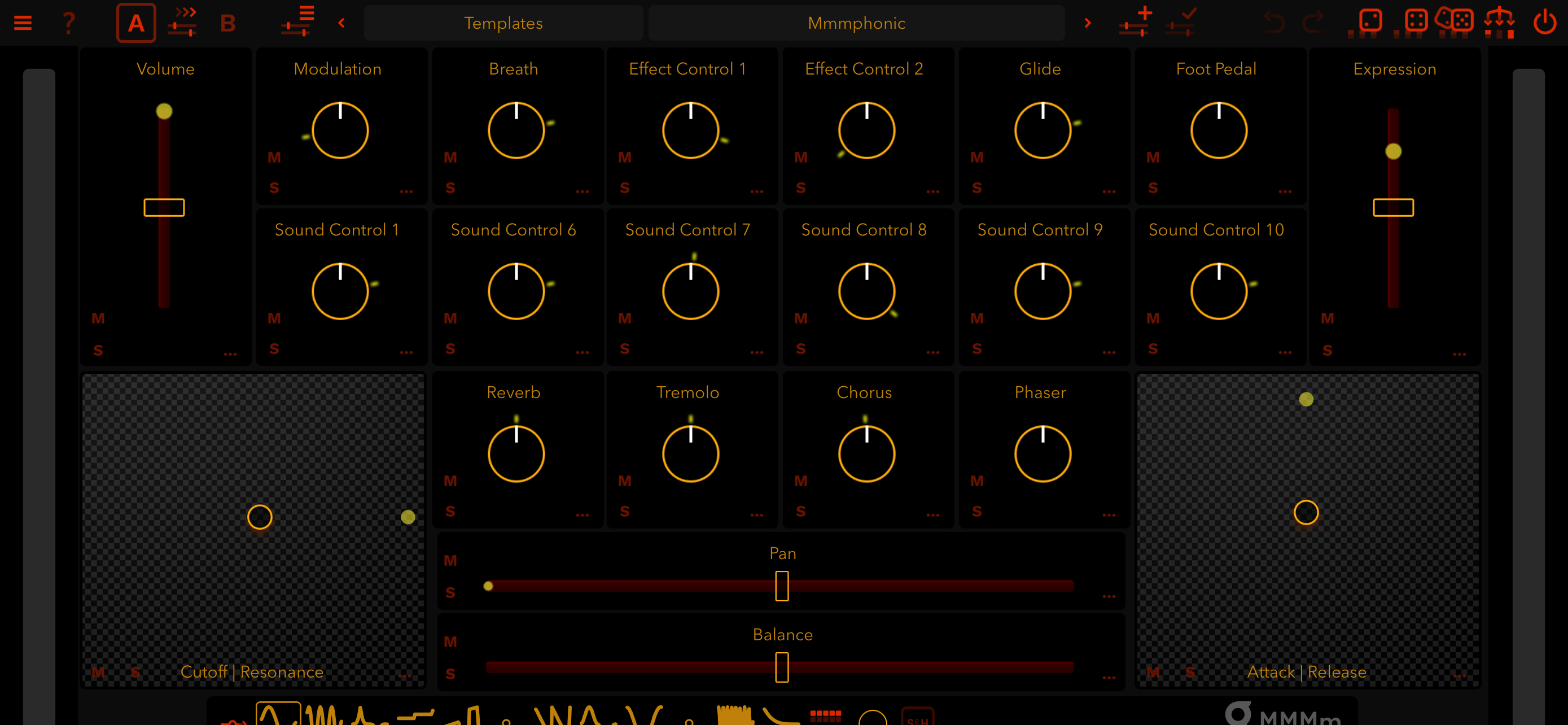Click the Phaser knob
Image resolution: width=1568 pixels, height=725 pixels.
pyautogui.click(x=1042, y=453)
